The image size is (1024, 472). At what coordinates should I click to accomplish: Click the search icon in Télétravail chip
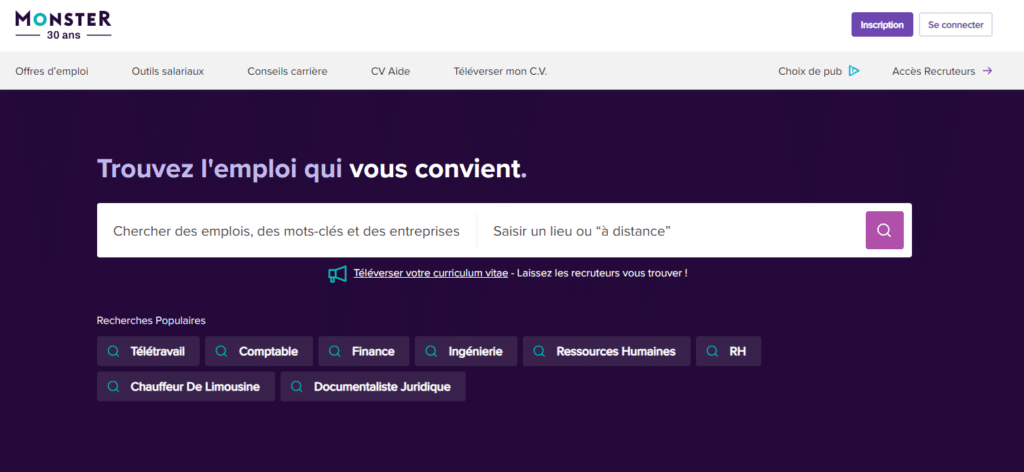pos(114,351)
